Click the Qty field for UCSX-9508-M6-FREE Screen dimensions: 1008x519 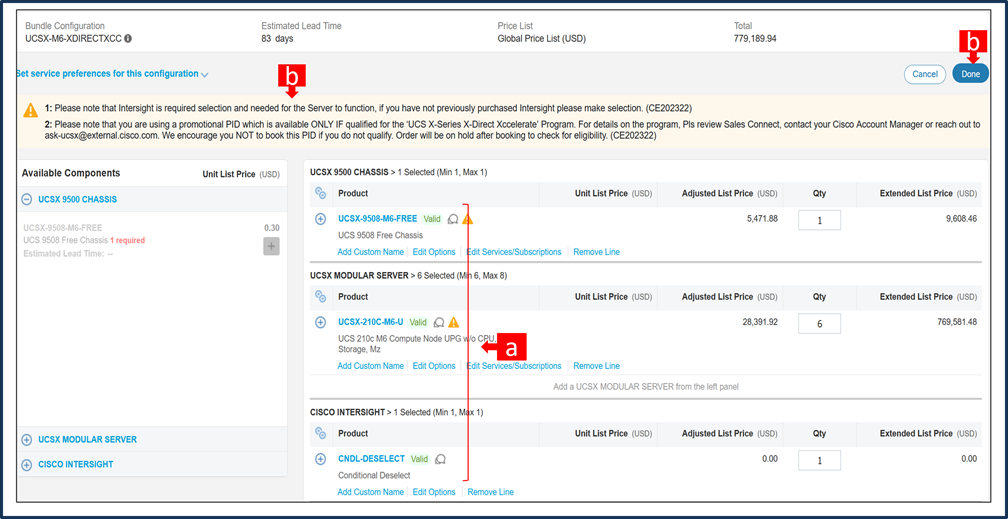(820, 220)
